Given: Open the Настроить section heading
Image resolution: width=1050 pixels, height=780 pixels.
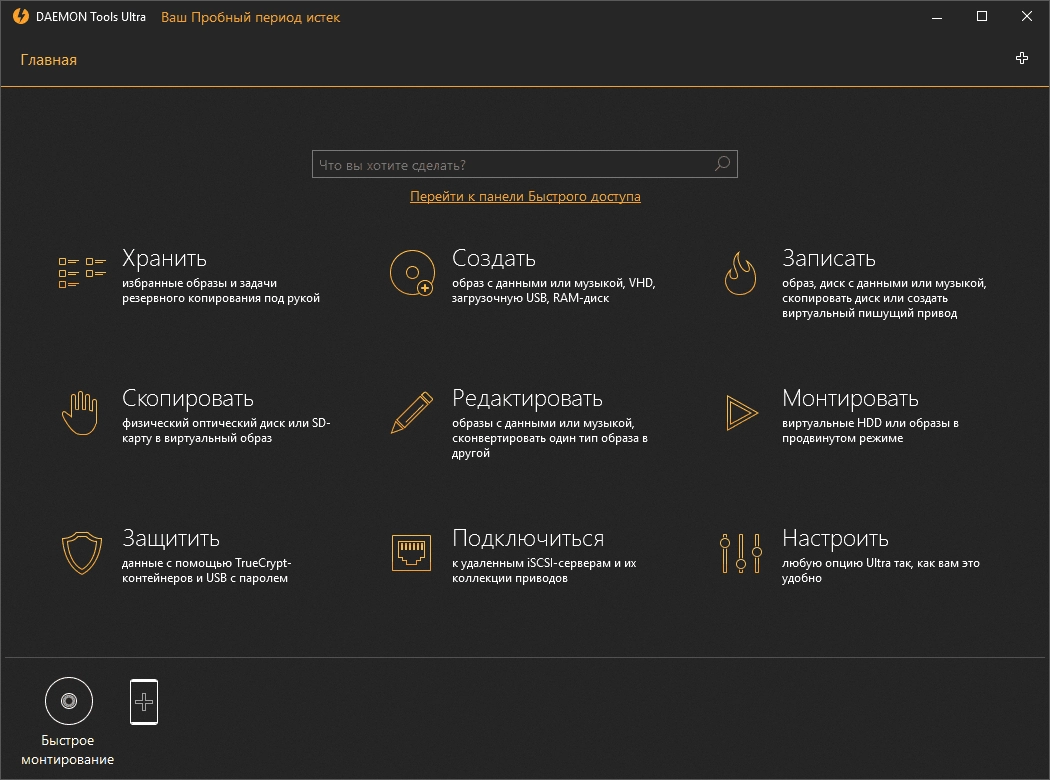Looking at the screenshot, I should click(835, 538).
